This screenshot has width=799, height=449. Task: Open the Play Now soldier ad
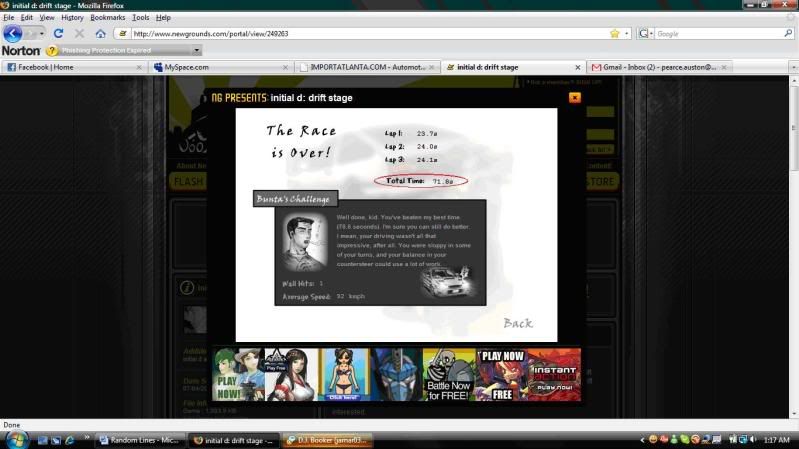(x=238, y=375)
